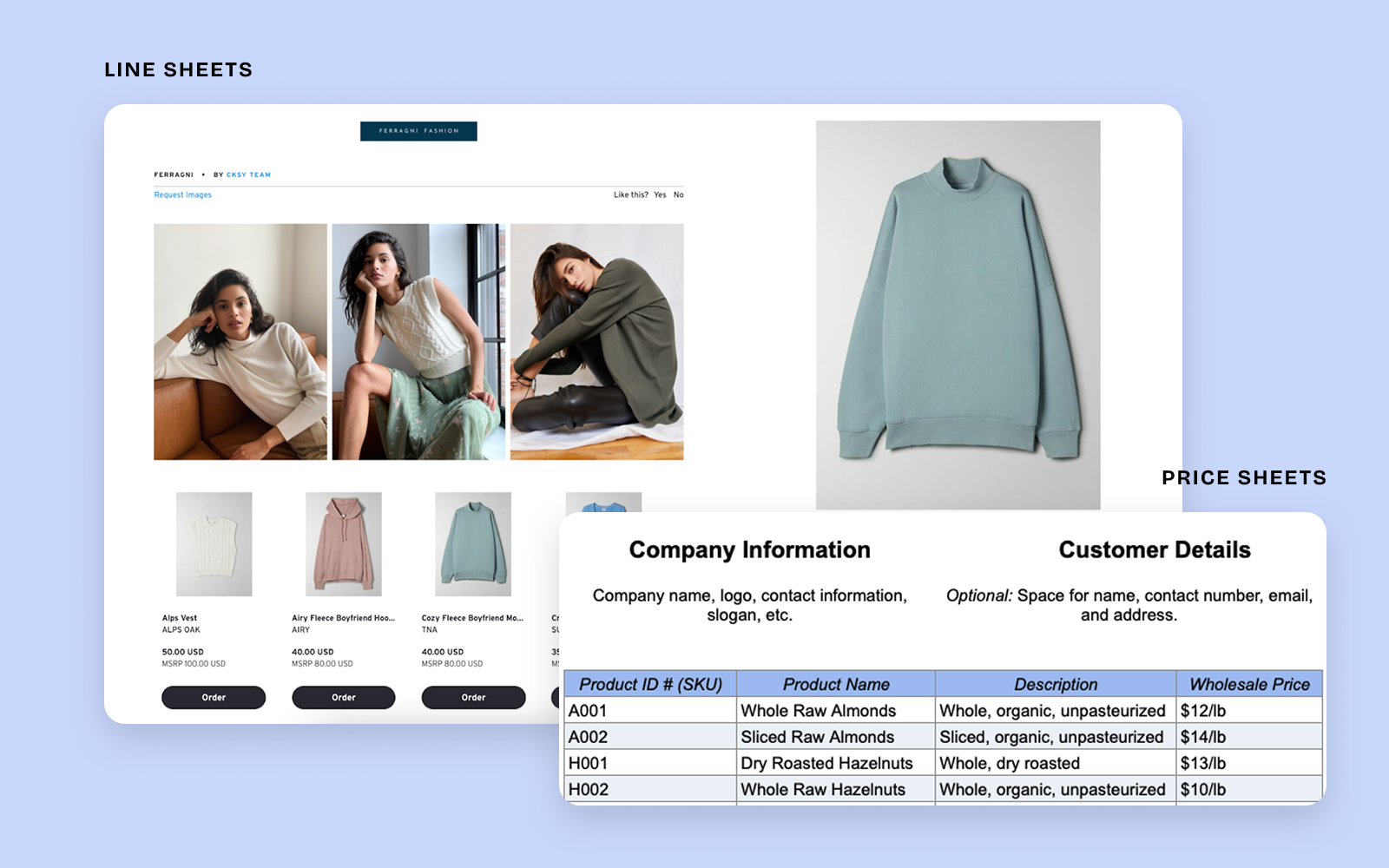
Task: Open photo of model in green sweater
Action: tap(596, 342)
